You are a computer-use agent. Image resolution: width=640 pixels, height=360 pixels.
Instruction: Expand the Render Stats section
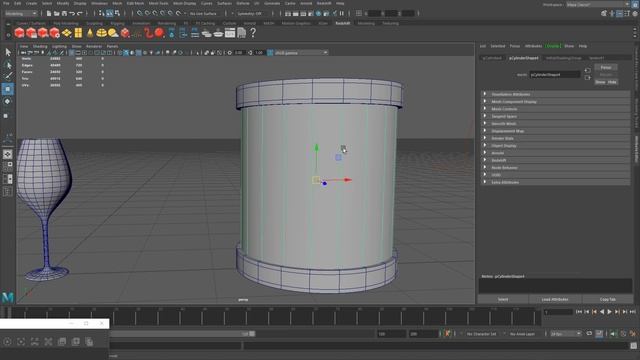[x=556, y=138]
